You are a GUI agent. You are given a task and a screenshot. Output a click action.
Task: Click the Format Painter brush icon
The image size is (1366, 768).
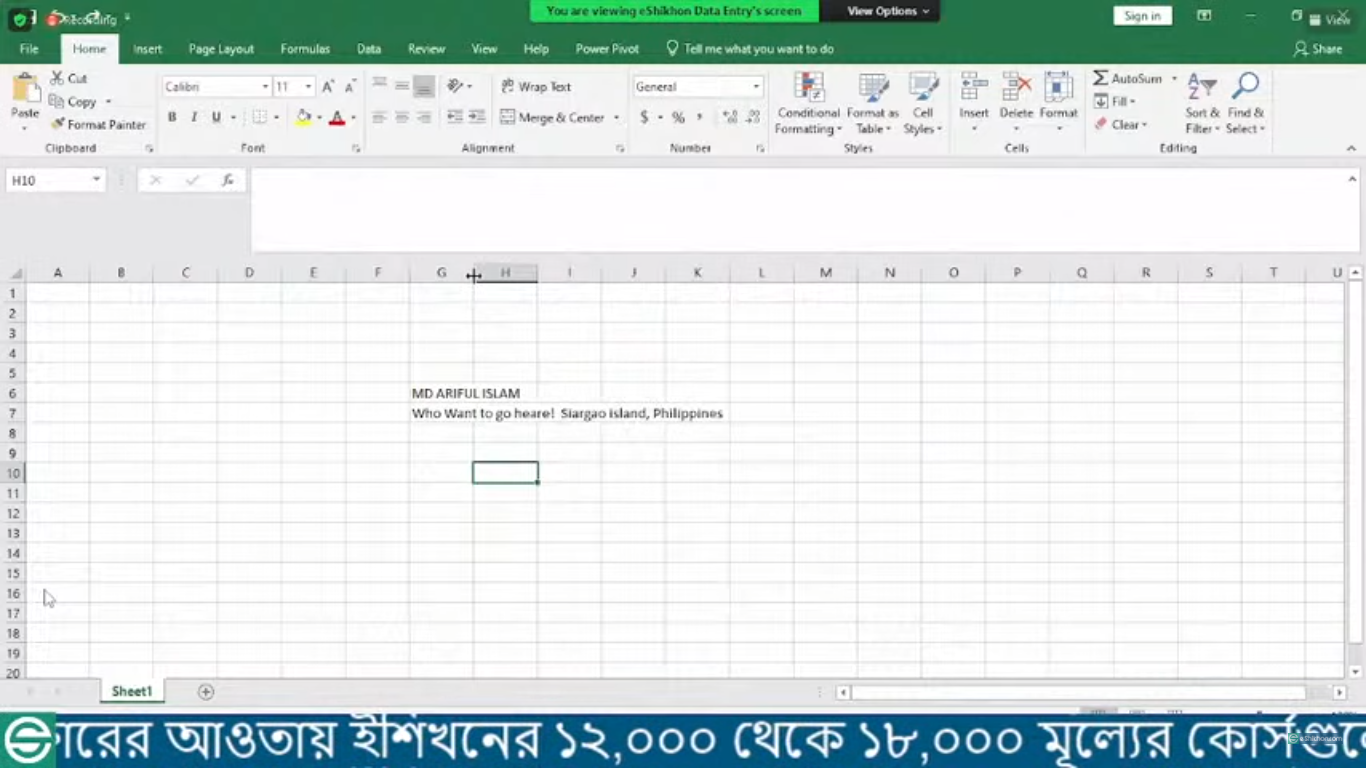point(58,124)
